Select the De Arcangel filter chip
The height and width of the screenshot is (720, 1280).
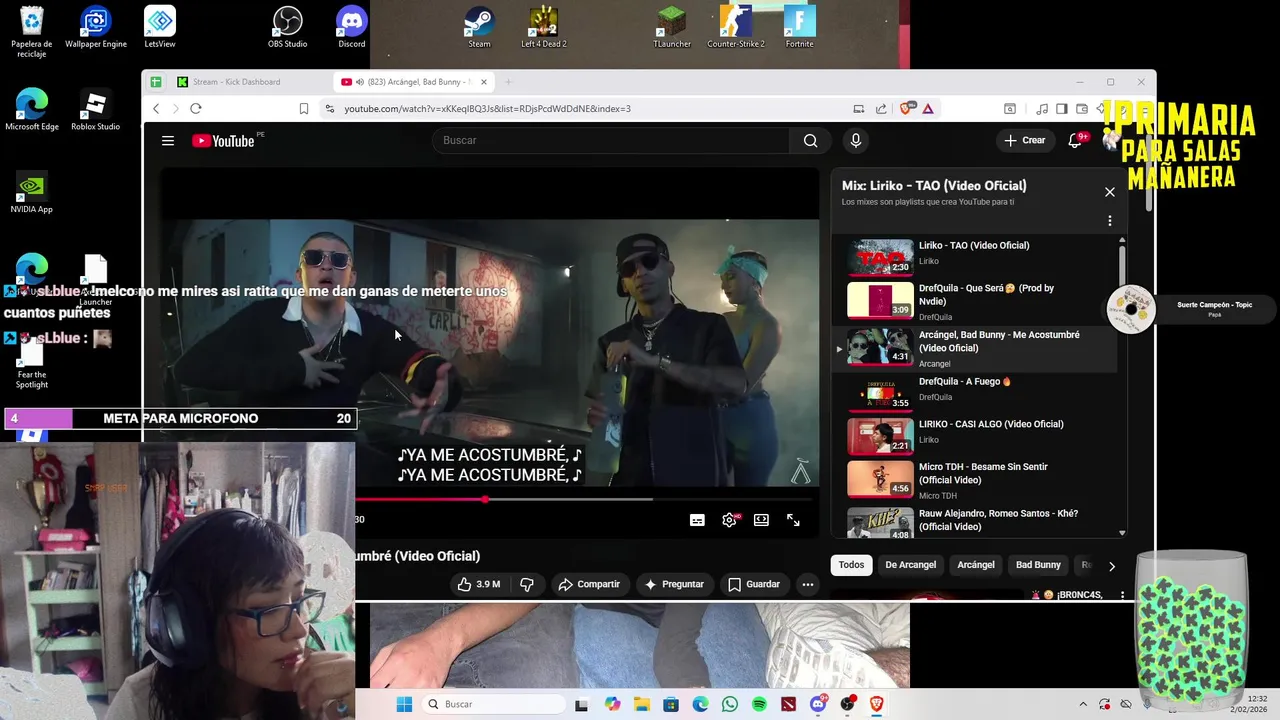(910, 565)
